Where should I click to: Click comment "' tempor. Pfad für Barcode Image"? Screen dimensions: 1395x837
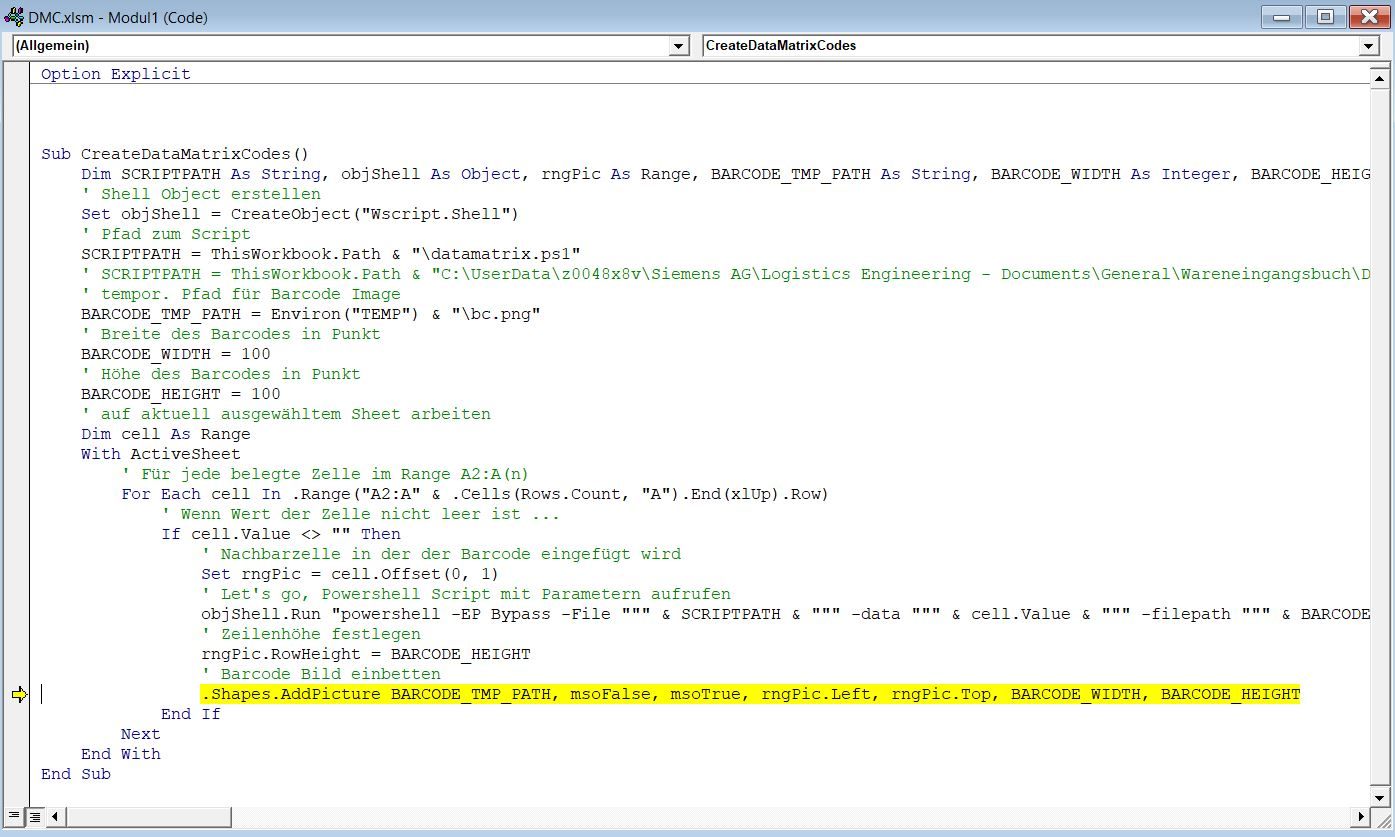point(241,294)
